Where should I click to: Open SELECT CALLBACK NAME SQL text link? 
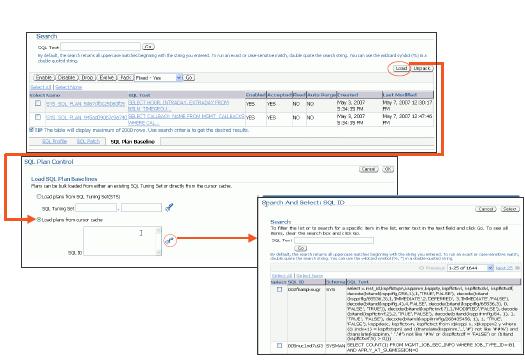pos(186,119)
